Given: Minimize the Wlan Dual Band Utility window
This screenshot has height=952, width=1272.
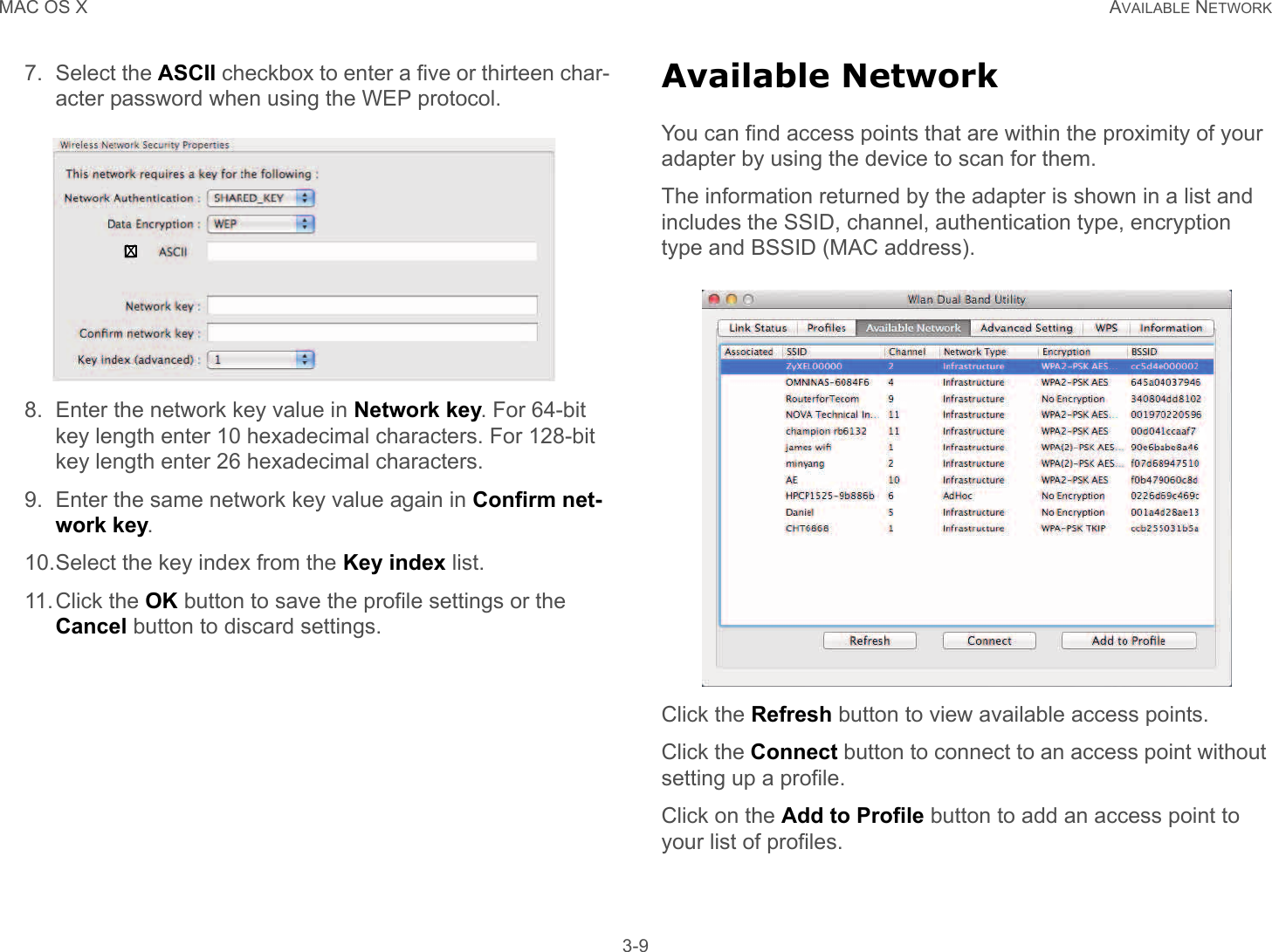Looking at the screenshot, I should pos(732,299).
